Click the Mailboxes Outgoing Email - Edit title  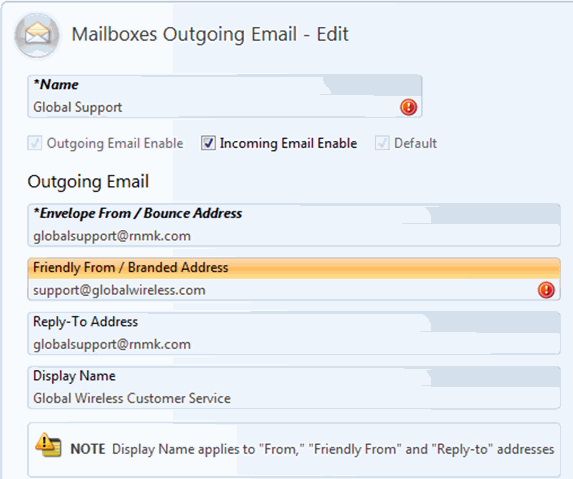coord(210,35)
